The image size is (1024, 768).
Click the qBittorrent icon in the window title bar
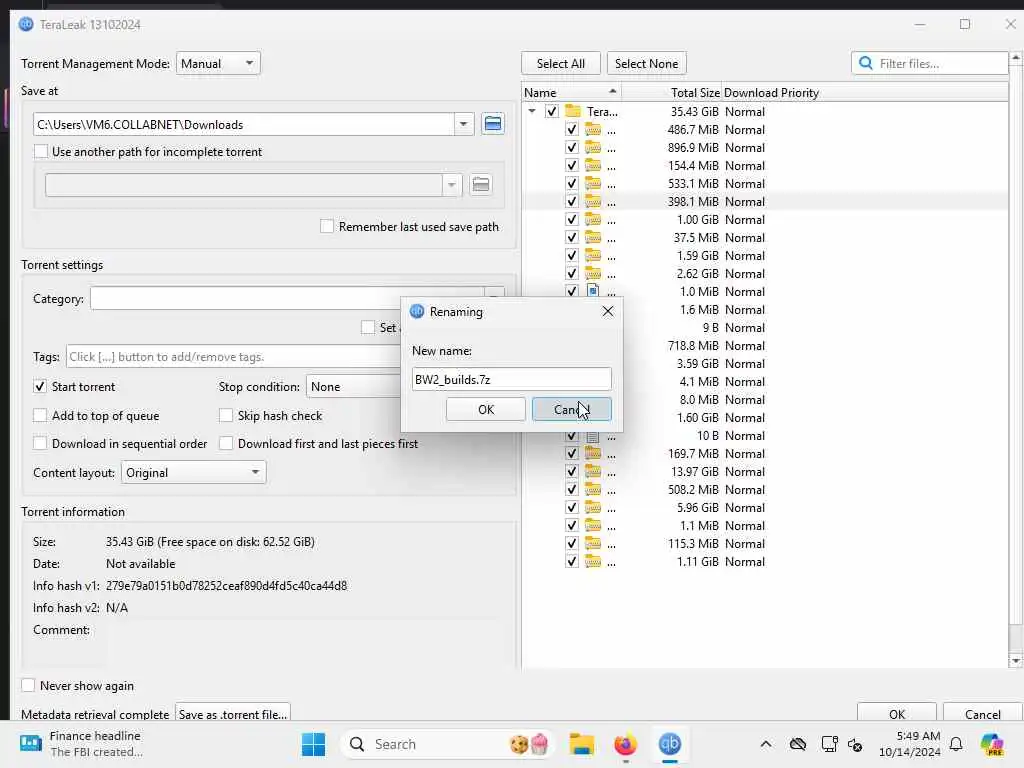[25, 24]
